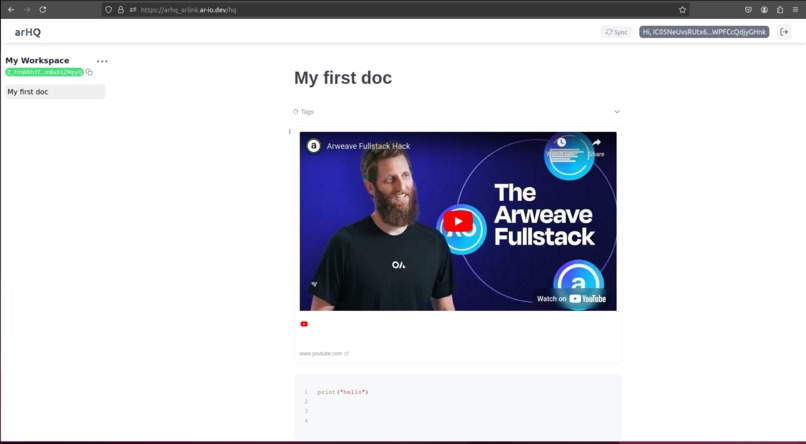Click line 2 of the code block
806x444 pixels.
point(306,401)
